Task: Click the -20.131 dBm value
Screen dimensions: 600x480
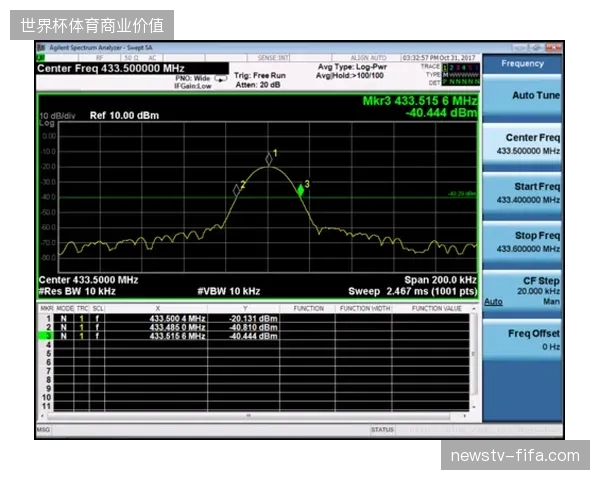Action: [x=253, y=318]
